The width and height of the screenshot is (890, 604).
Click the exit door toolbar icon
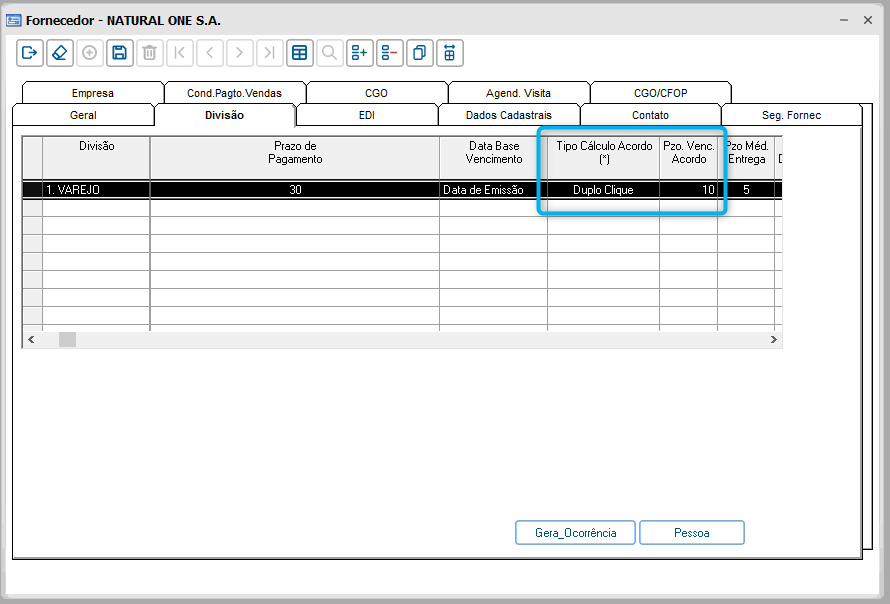30,53
